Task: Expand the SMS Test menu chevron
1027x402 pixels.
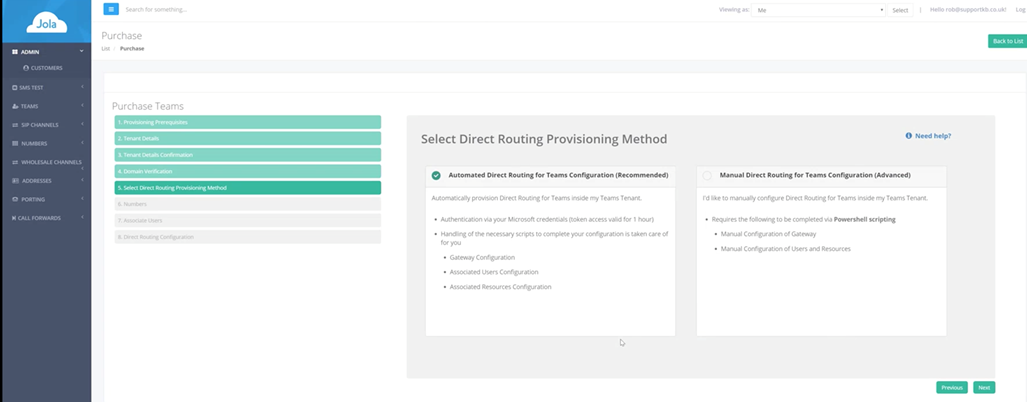Action: 83,87
